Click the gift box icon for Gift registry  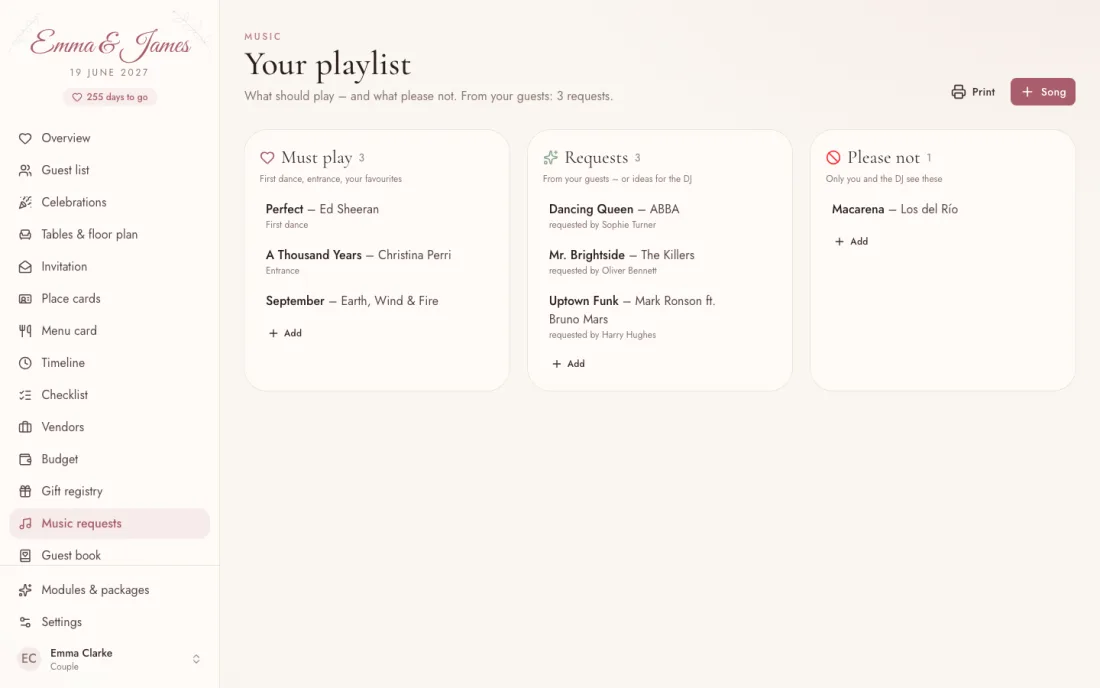pyautogui.click(x=25, y=492)
